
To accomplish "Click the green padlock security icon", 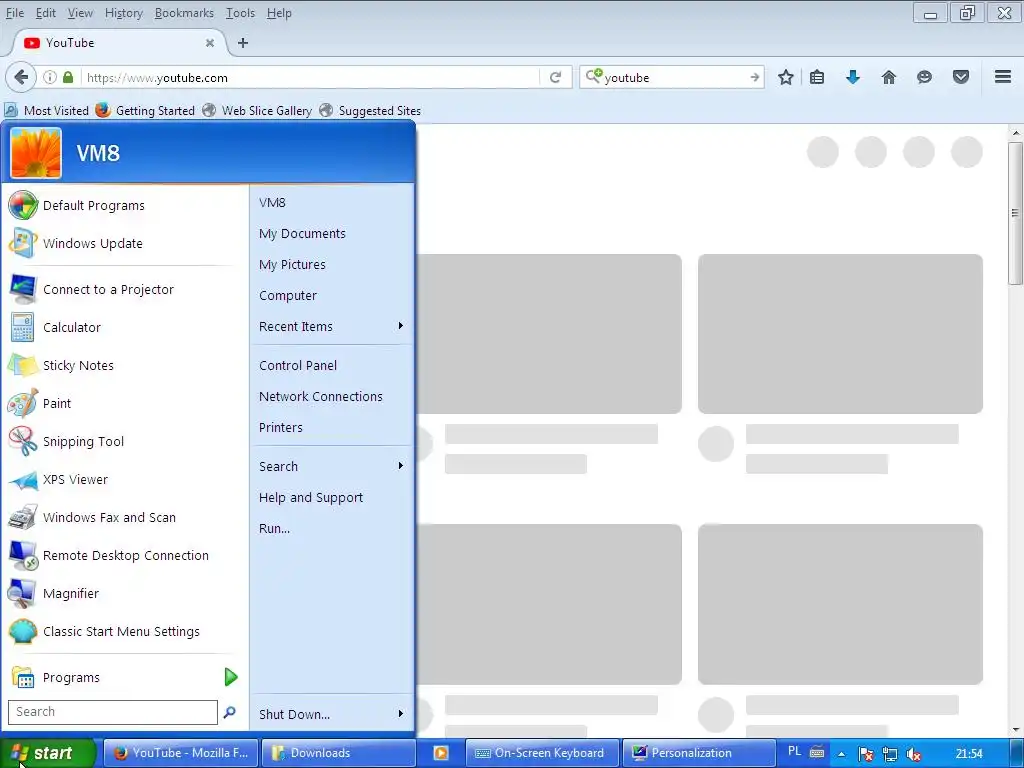I will pos(68,77).
